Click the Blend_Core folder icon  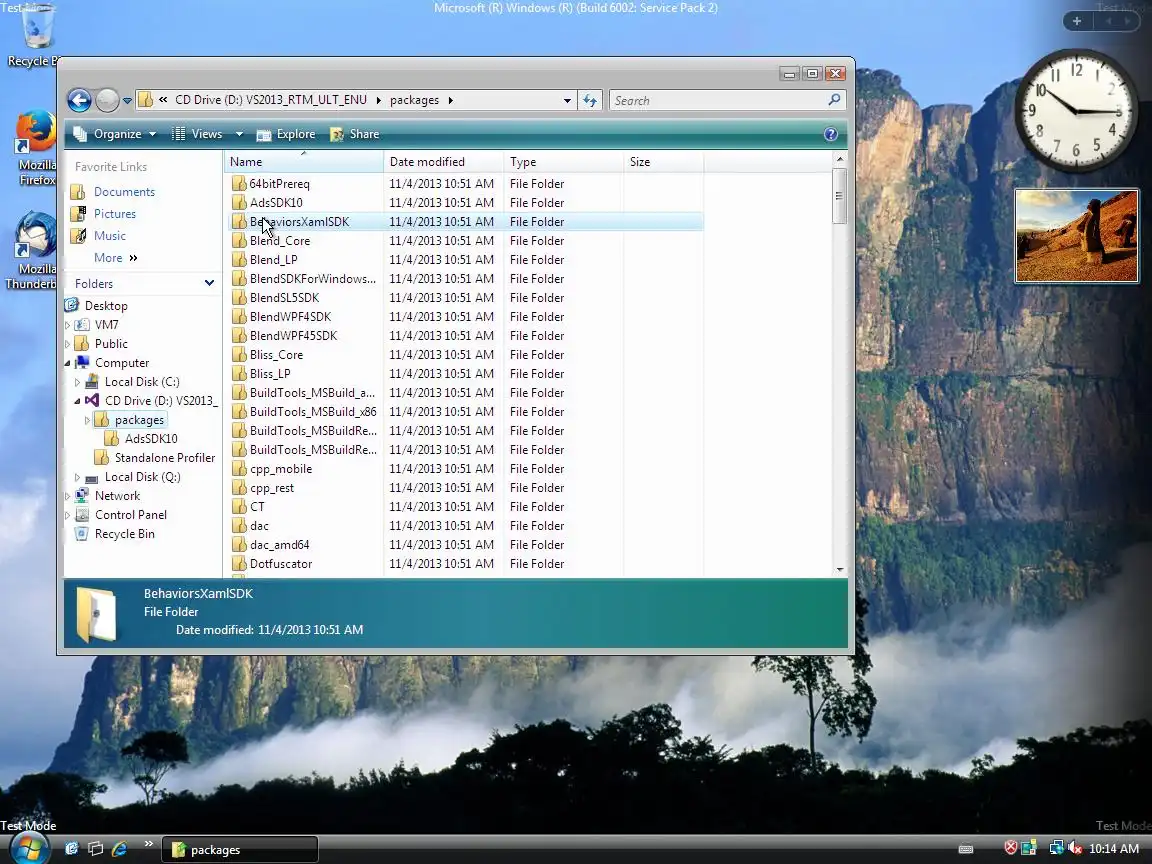tap(239, 240)
